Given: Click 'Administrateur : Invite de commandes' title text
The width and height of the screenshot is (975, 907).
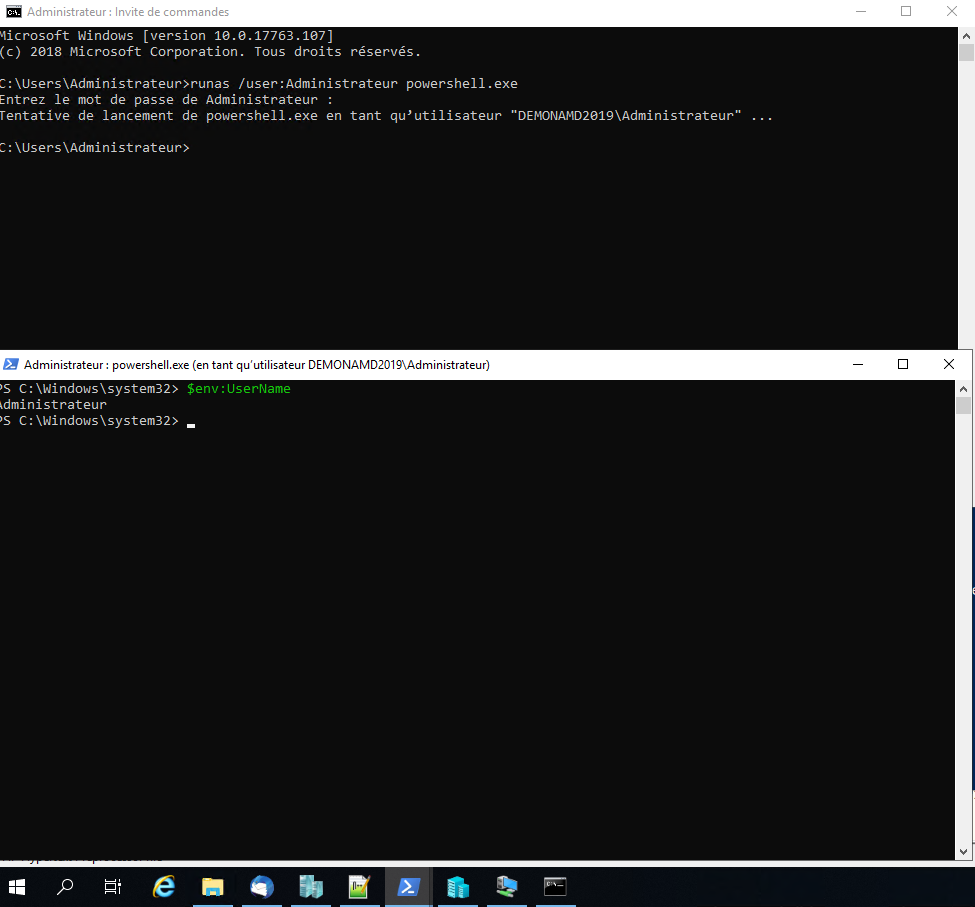Looking at the screenshot, I should (128, 12).
